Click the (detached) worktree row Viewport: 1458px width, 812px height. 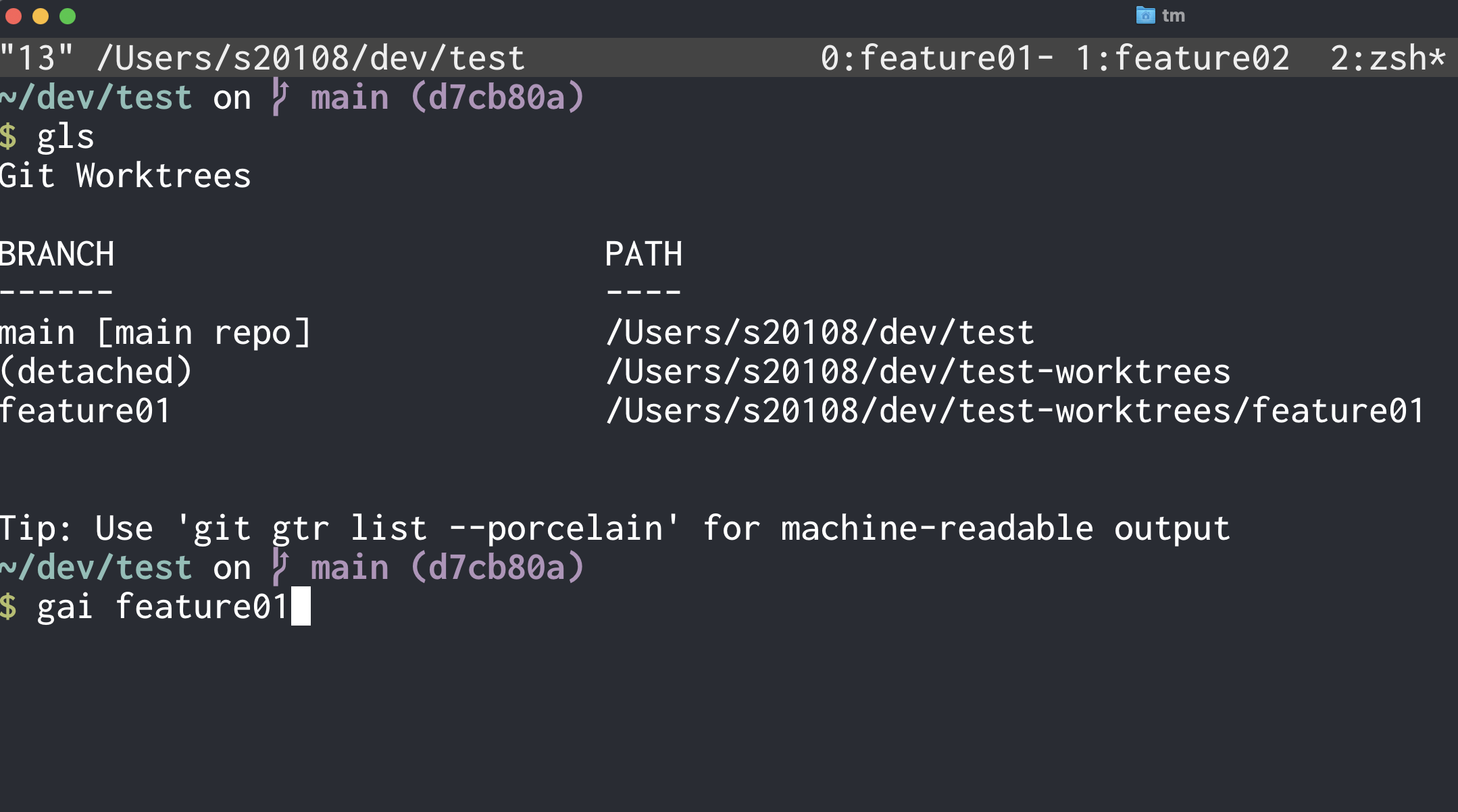(x=95, y=370)
